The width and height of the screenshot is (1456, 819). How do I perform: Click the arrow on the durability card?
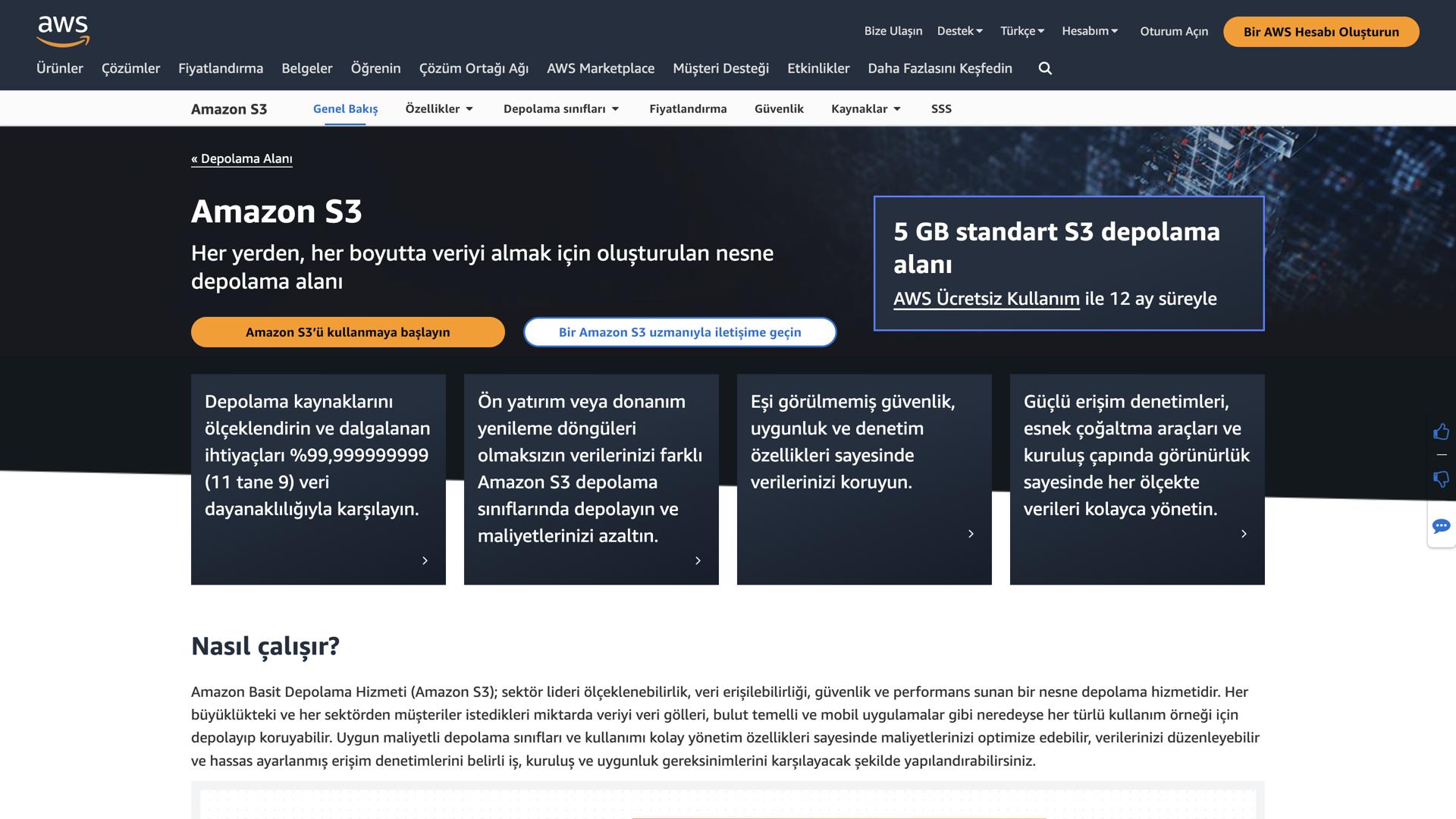[425, 560]
